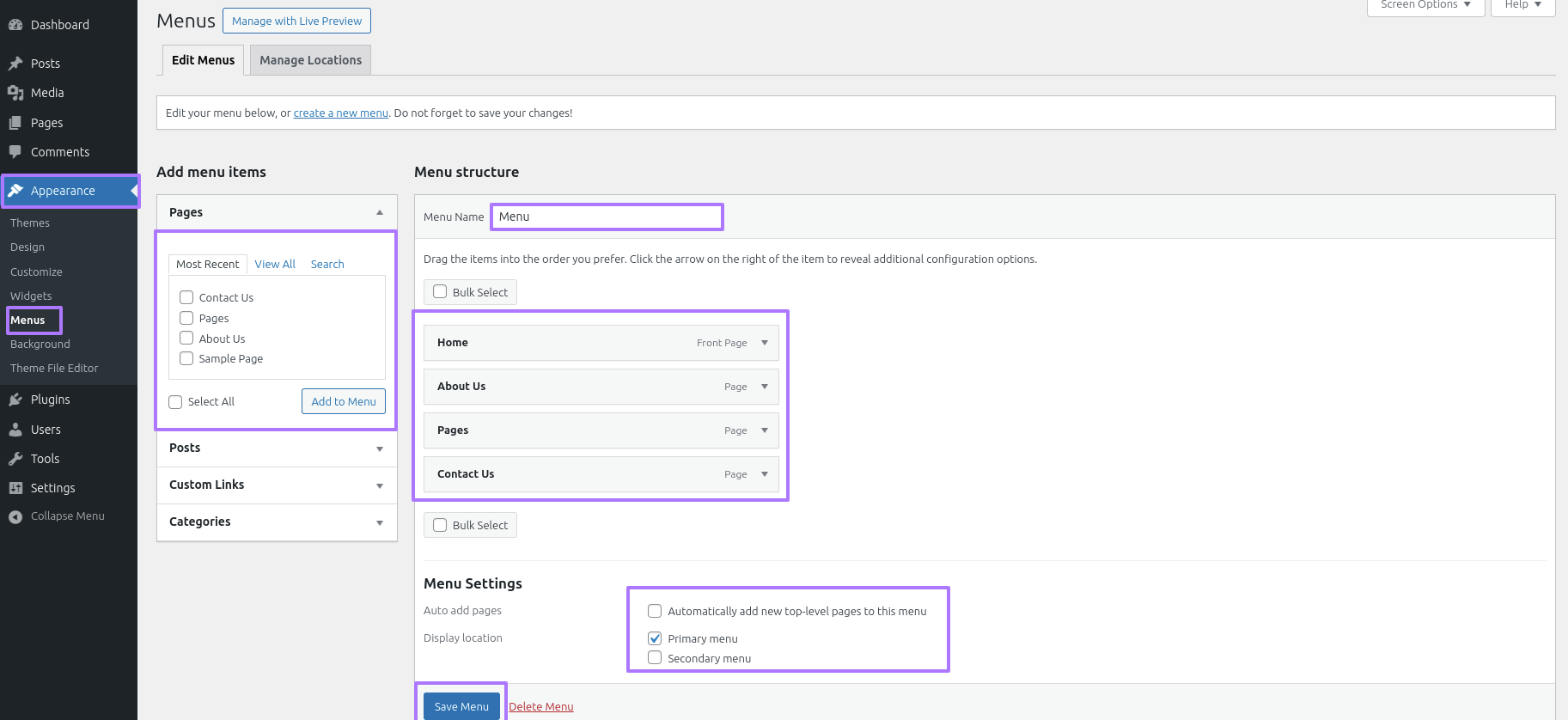This screenshot has height=720, width=1568.
Task: Click into the Menu Name field
Action: [607, 217]
